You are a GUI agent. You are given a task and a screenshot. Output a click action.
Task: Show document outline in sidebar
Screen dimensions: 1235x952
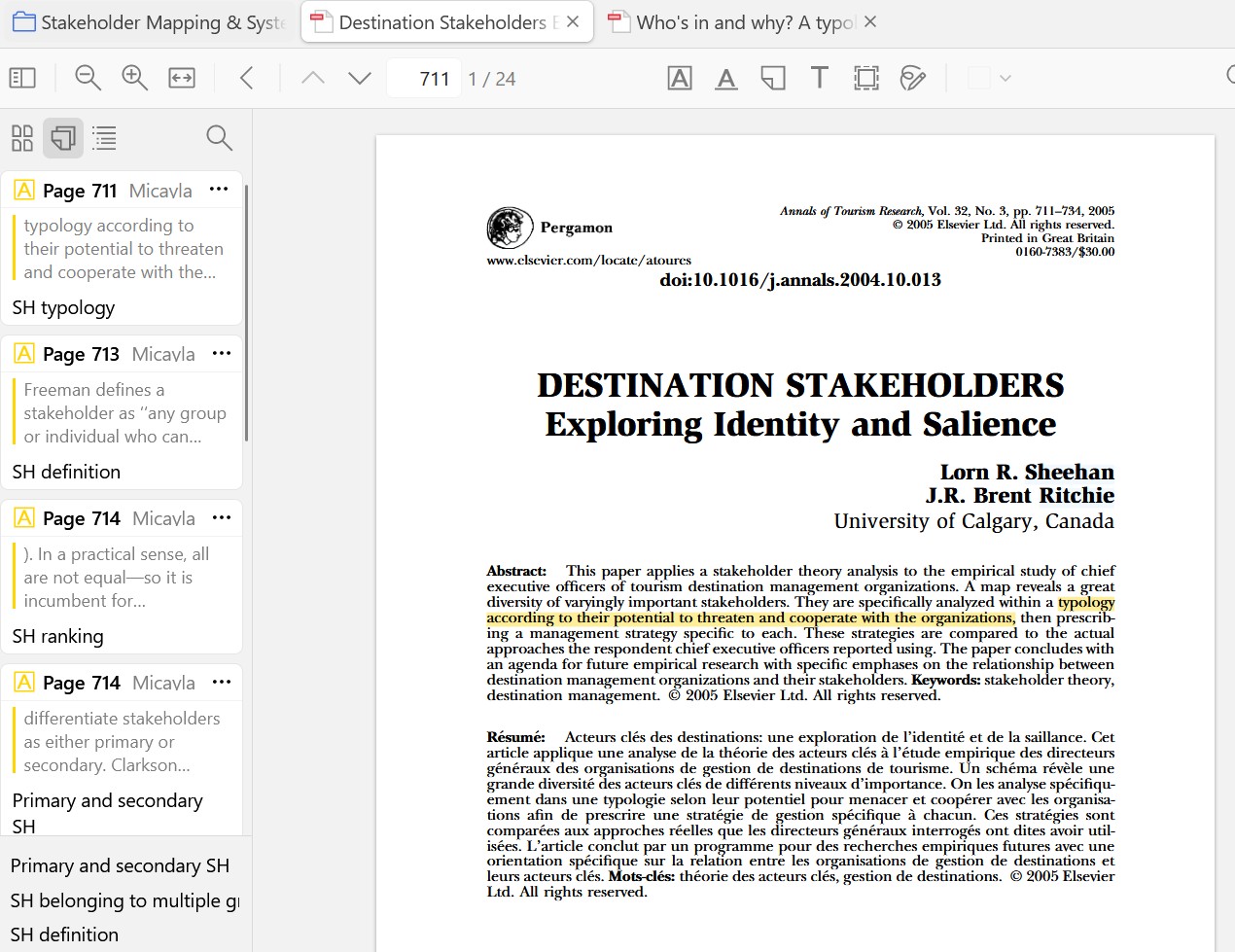pyautogui.click(x=105, y=138)
